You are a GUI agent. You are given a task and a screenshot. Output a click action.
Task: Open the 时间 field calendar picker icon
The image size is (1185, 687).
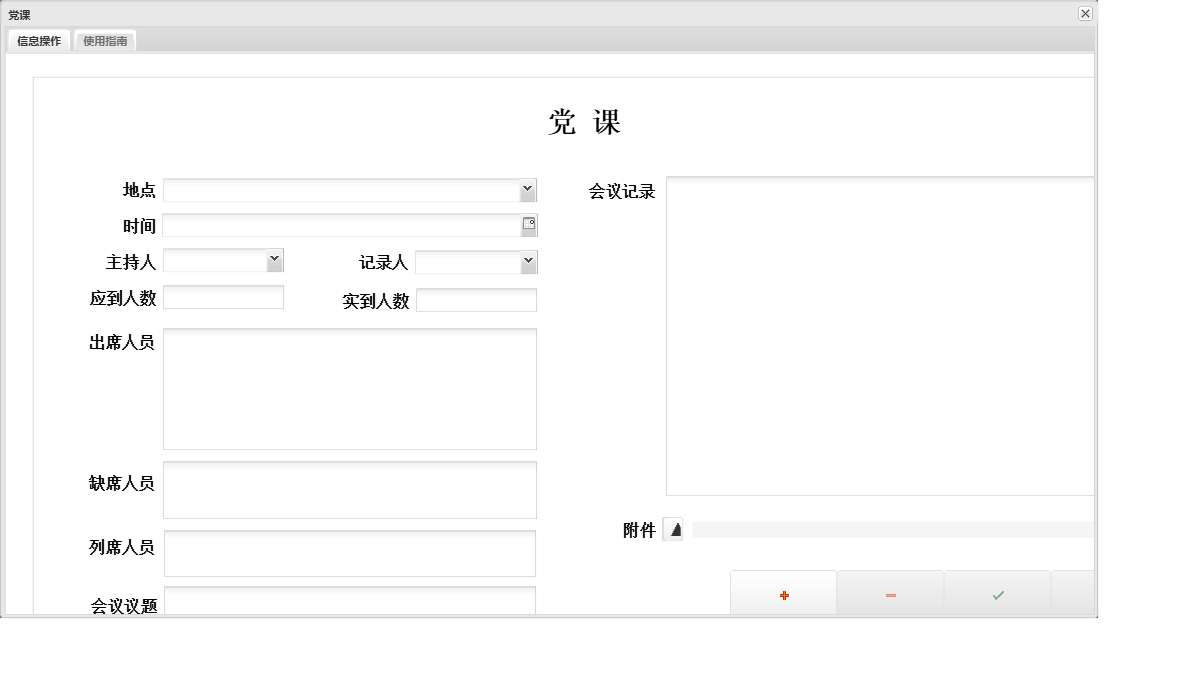(529, 225)
